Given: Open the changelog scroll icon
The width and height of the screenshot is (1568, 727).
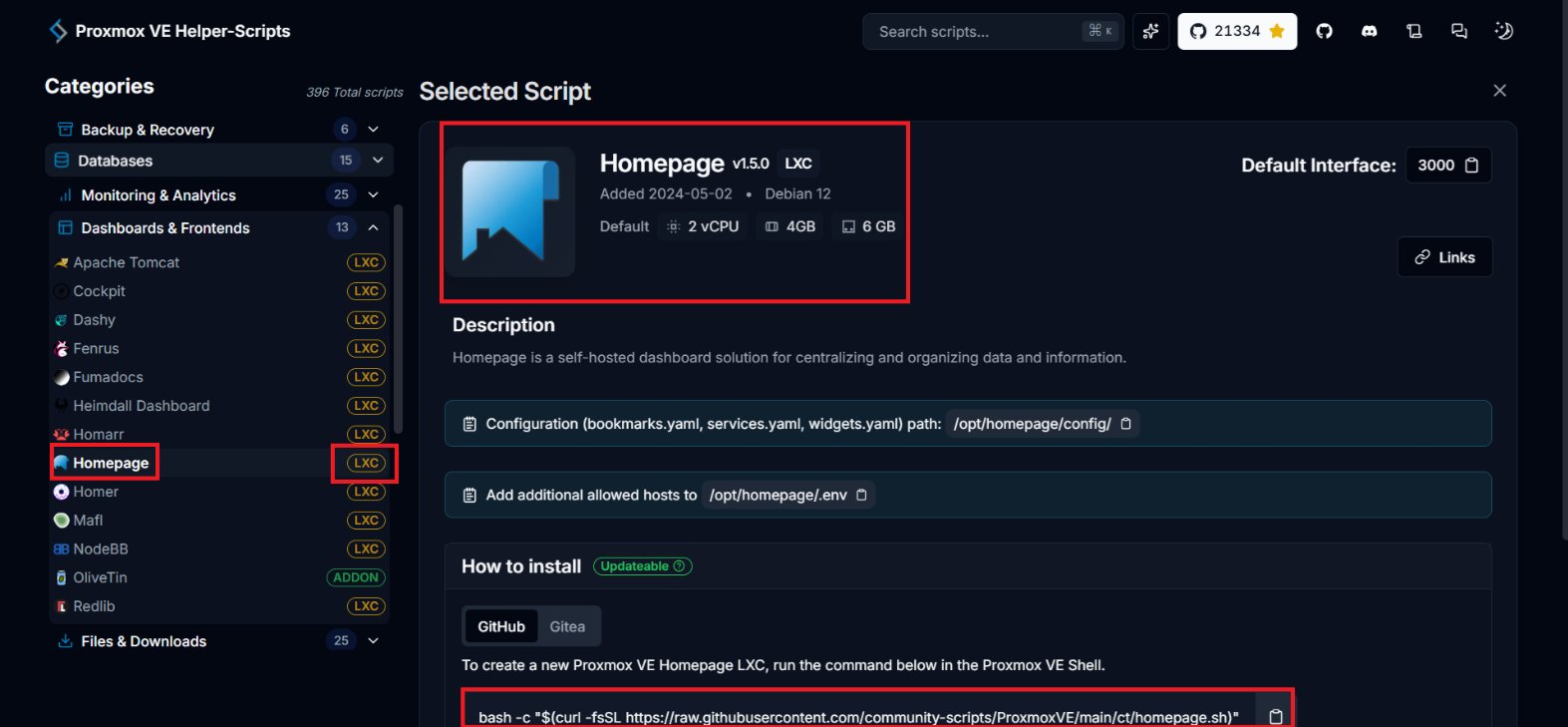Looking at the screenshot, I should (x=1413, y=32).
